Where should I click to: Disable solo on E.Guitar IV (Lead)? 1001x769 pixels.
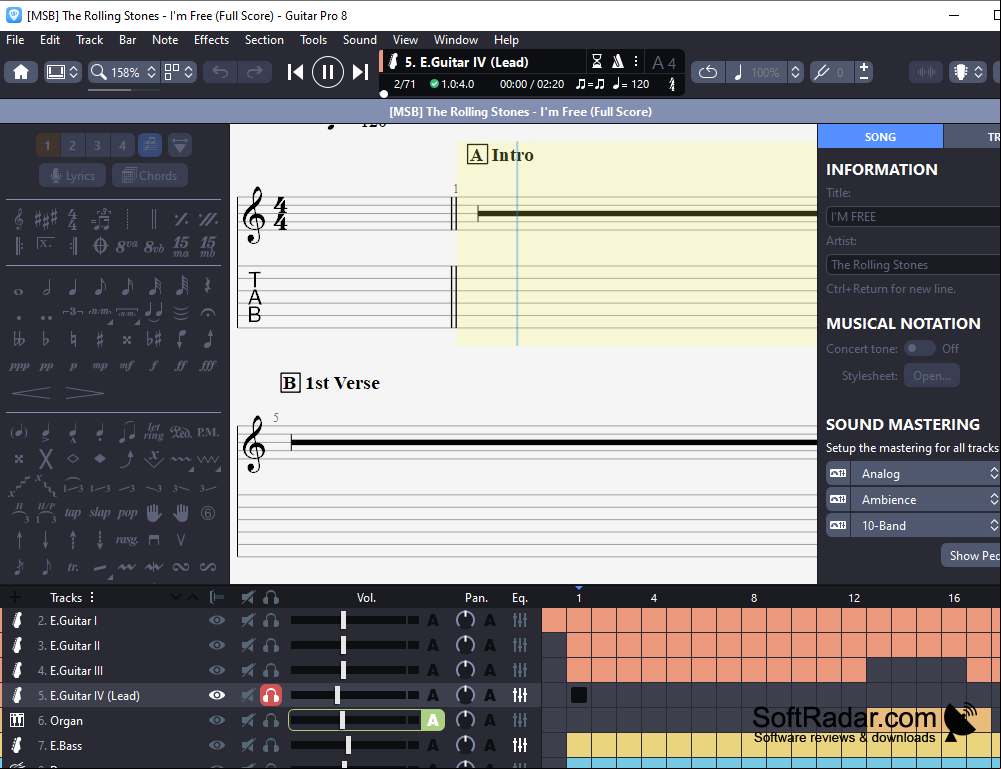tap(271, 695)
